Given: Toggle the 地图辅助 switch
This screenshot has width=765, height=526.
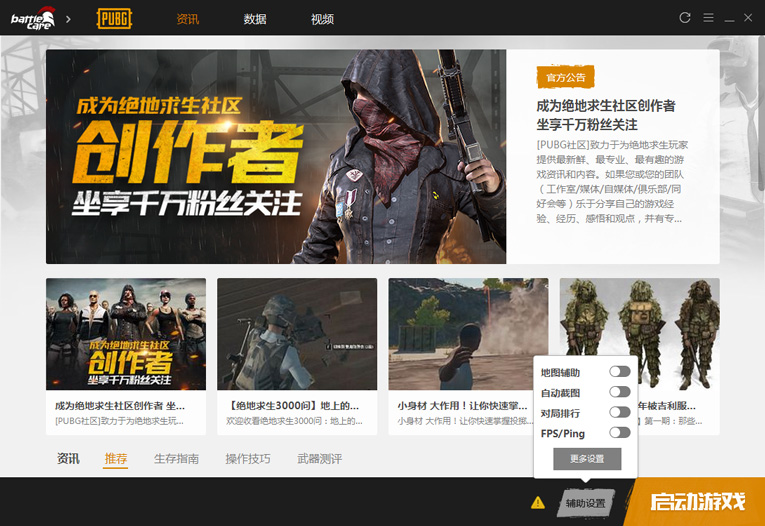Looking at the screenshot, I should pos(620,372).
